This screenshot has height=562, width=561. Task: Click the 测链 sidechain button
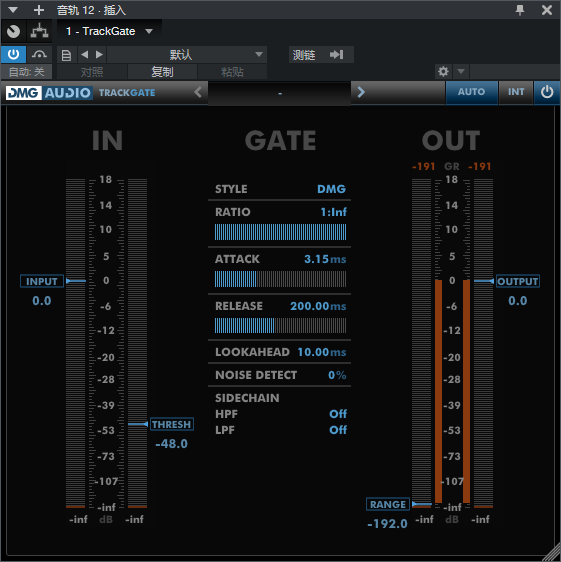(x=304, y=55)
